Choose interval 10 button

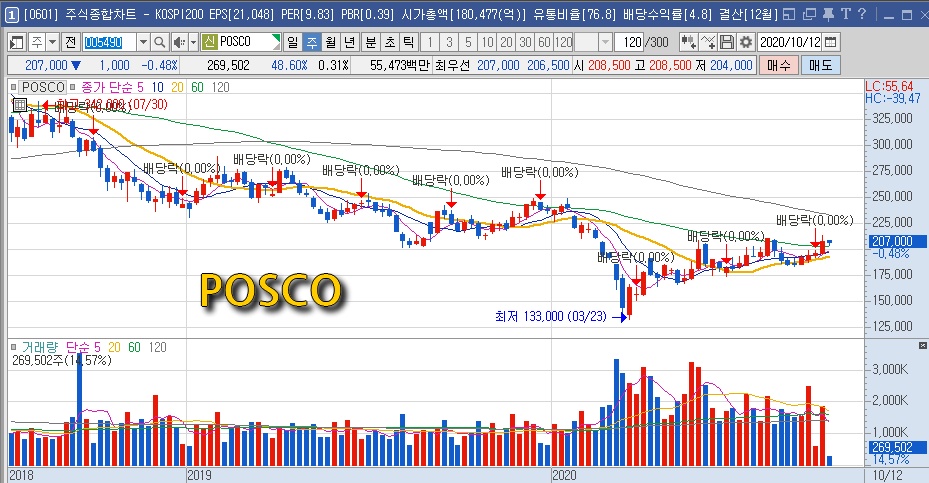pos(487,42)
